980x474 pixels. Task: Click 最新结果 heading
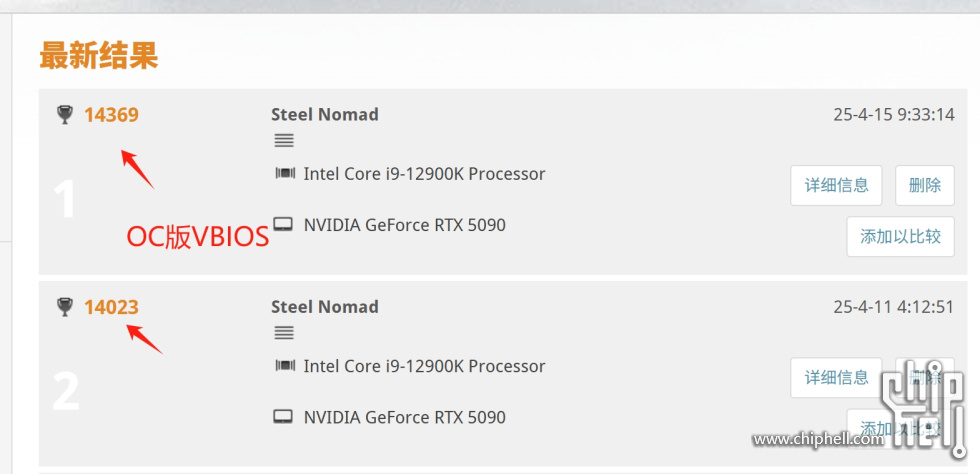pos(99,56)
